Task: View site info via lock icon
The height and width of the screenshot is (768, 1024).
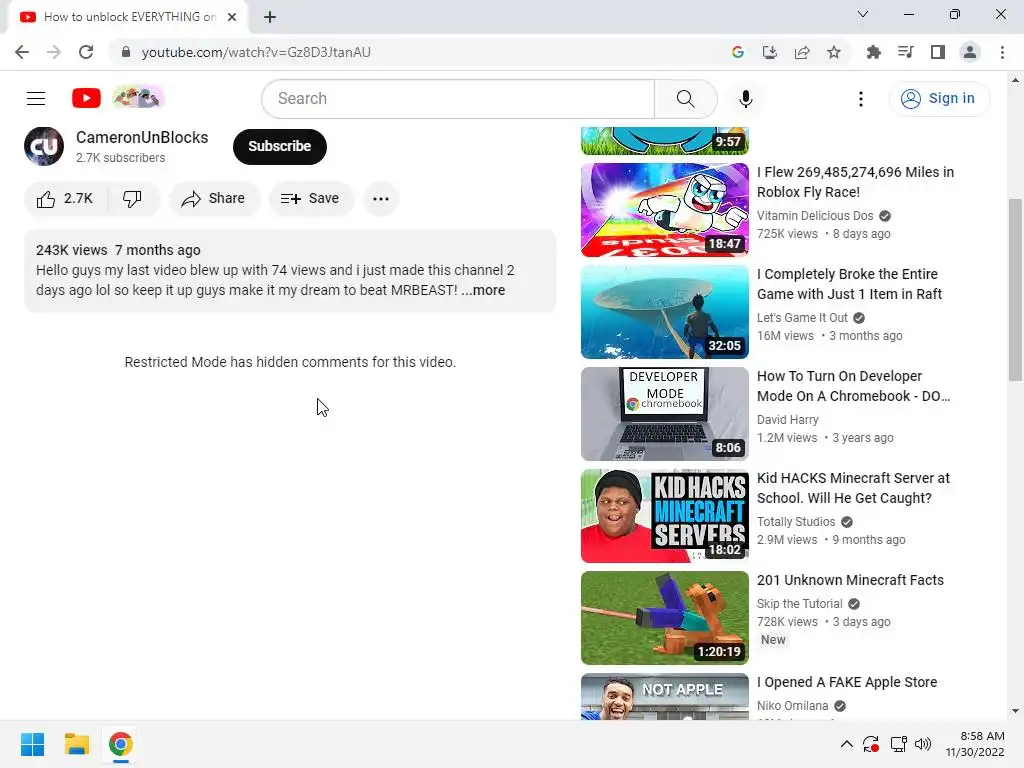Action: click(126, 52)
